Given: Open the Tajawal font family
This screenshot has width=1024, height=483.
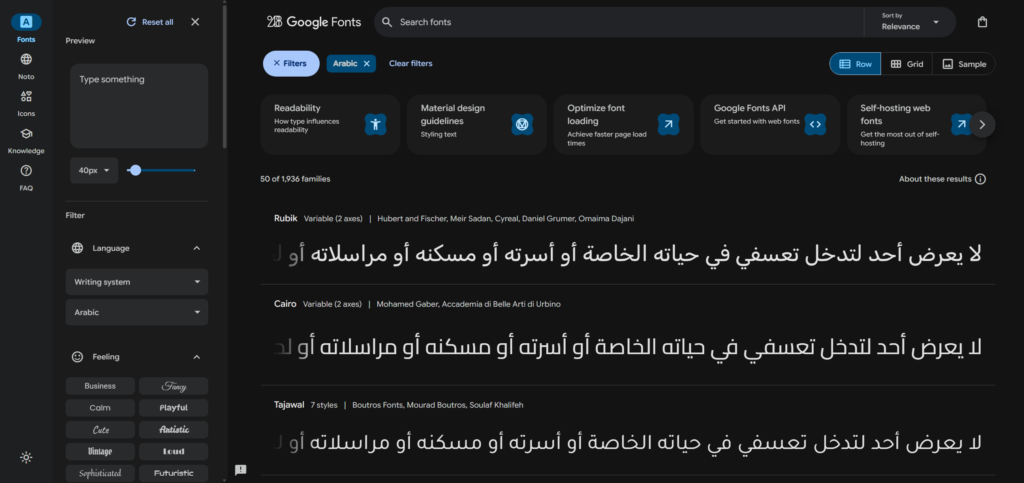Looking at the screenshot, I should [x=289, y=405].
